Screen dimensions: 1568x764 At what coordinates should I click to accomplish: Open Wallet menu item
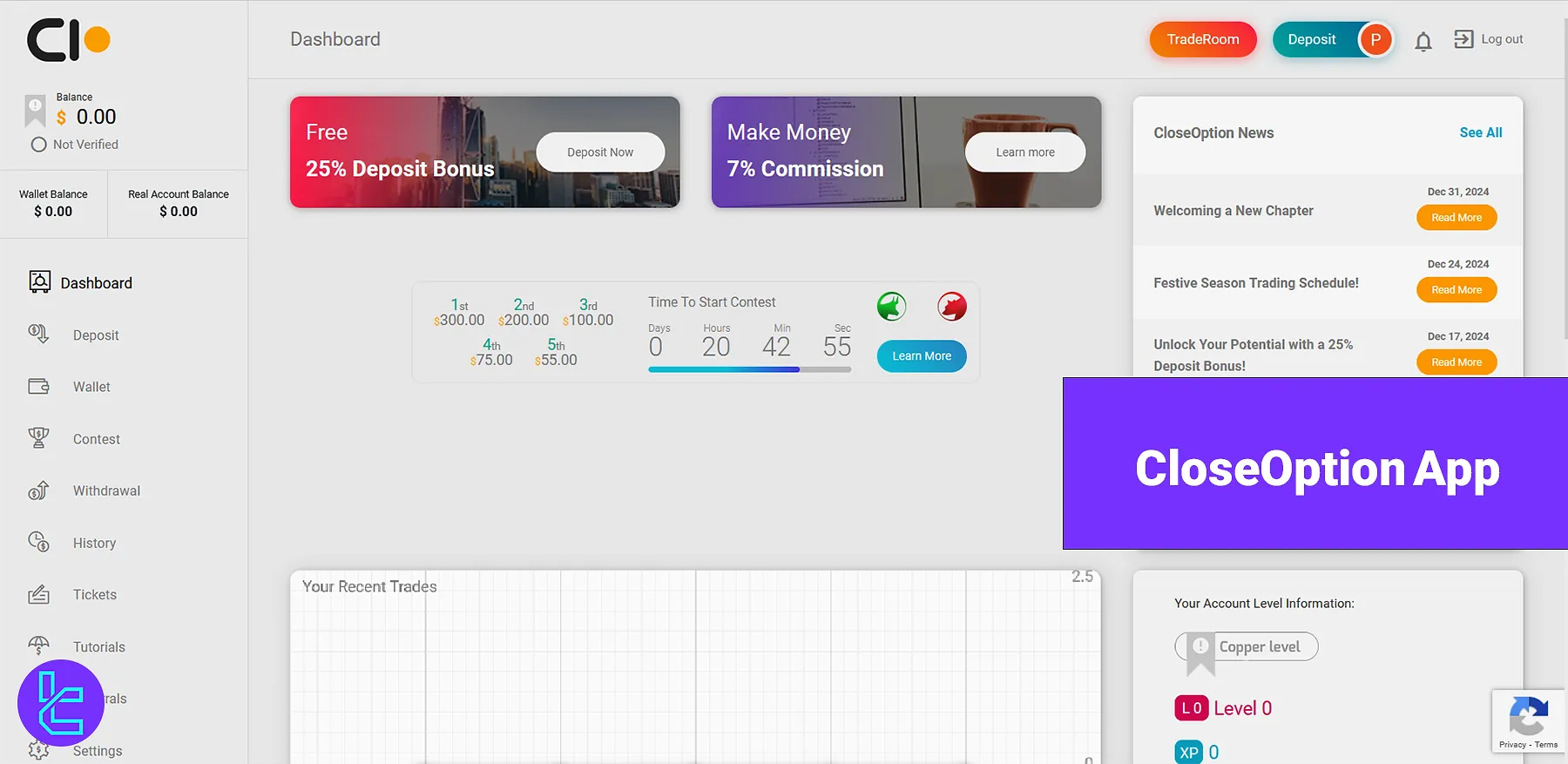(91, 387)
